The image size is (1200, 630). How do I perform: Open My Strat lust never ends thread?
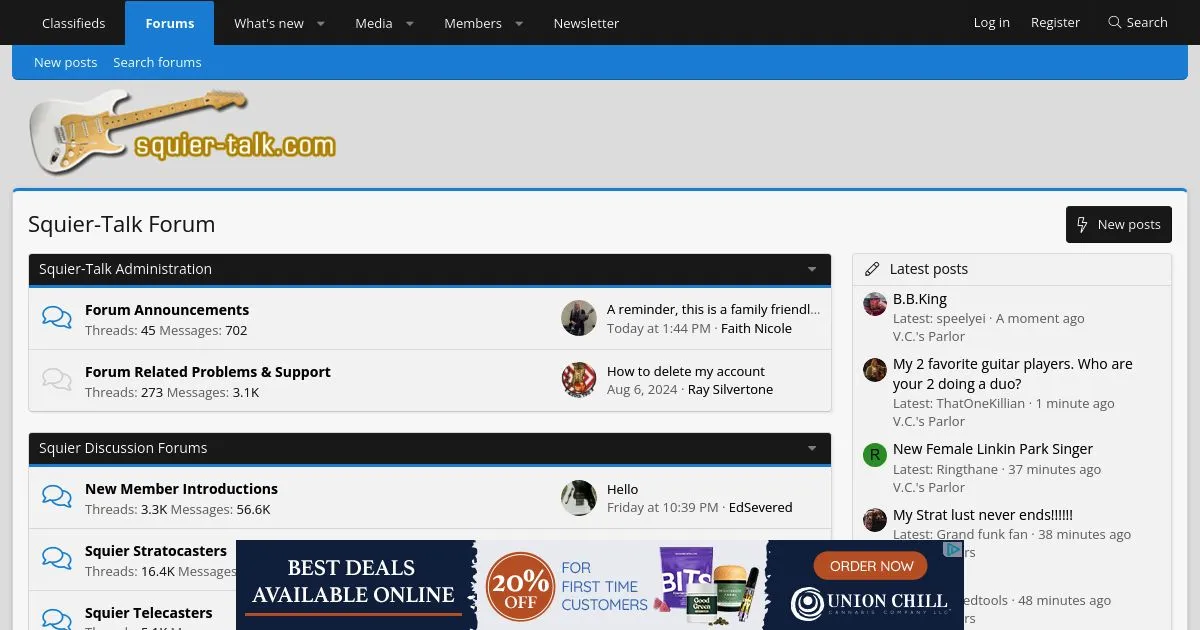983,515
